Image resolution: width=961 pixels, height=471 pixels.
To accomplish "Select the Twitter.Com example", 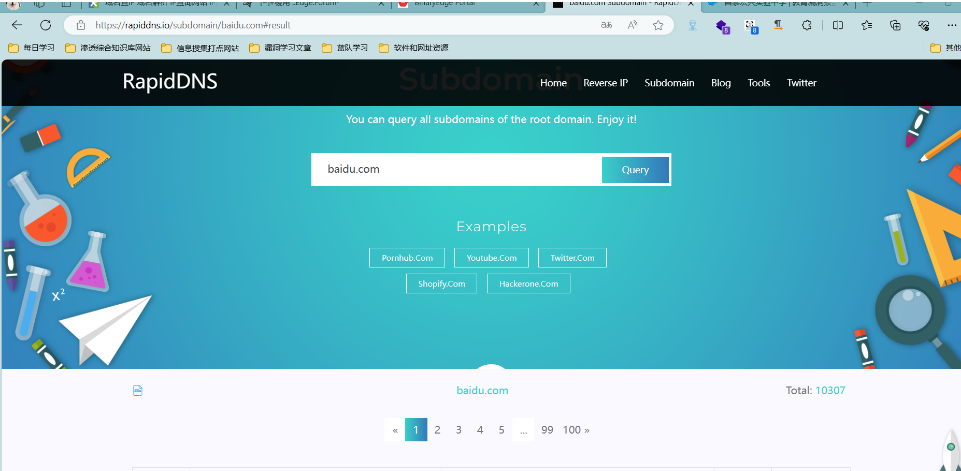I will pos(572,258).
